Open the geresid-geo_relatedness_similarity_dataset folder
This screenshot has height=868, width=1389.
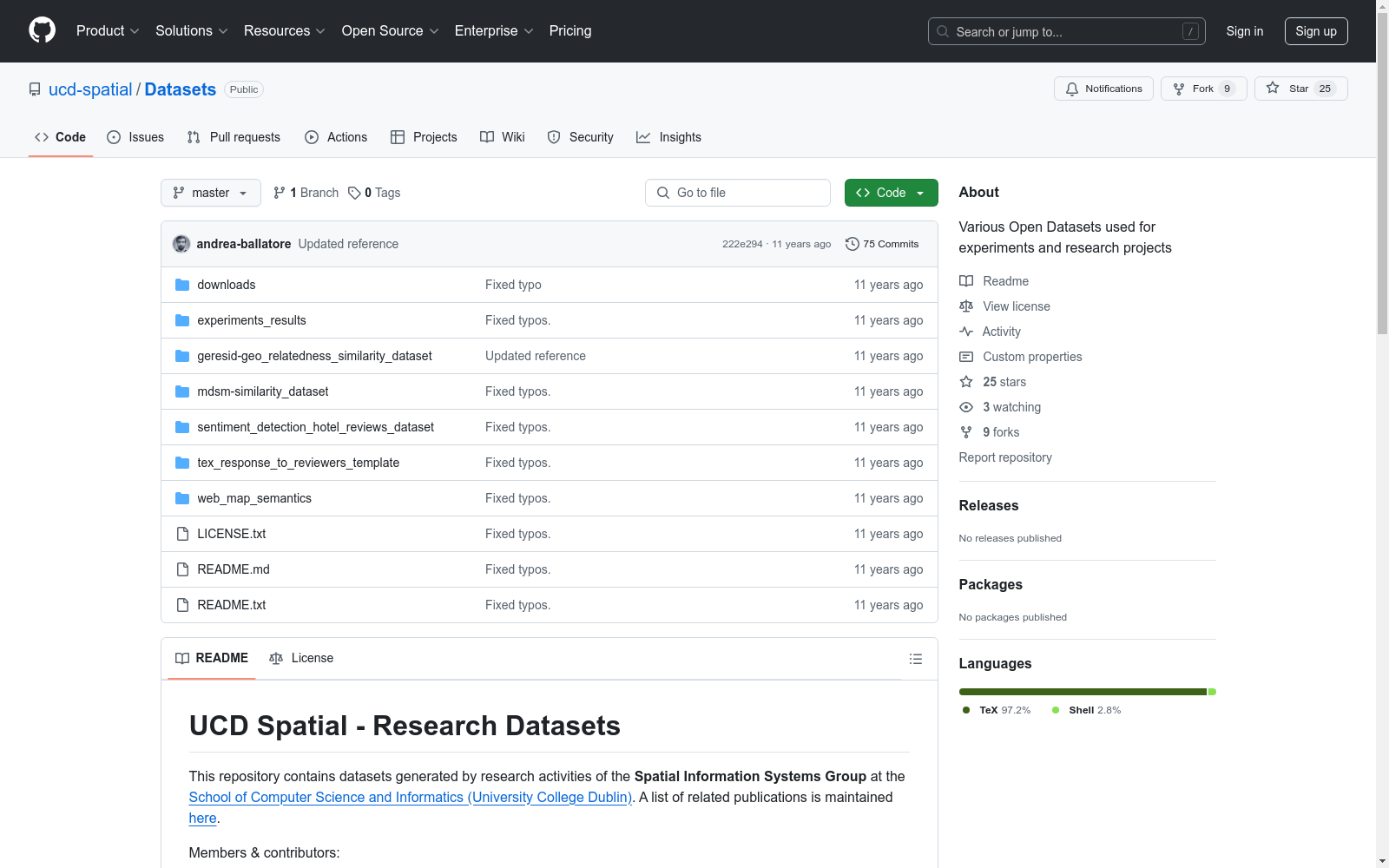(314, 356)
